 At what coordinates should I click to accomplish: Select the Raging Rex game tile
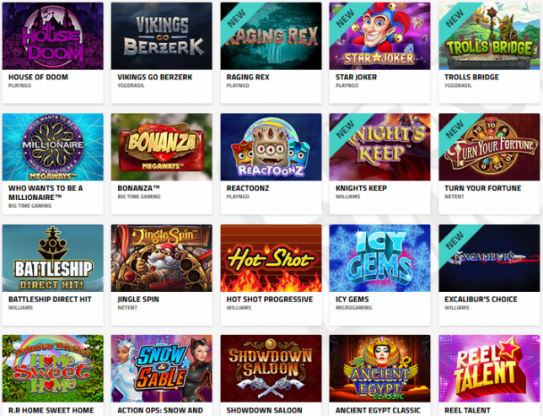pos(271,36)
